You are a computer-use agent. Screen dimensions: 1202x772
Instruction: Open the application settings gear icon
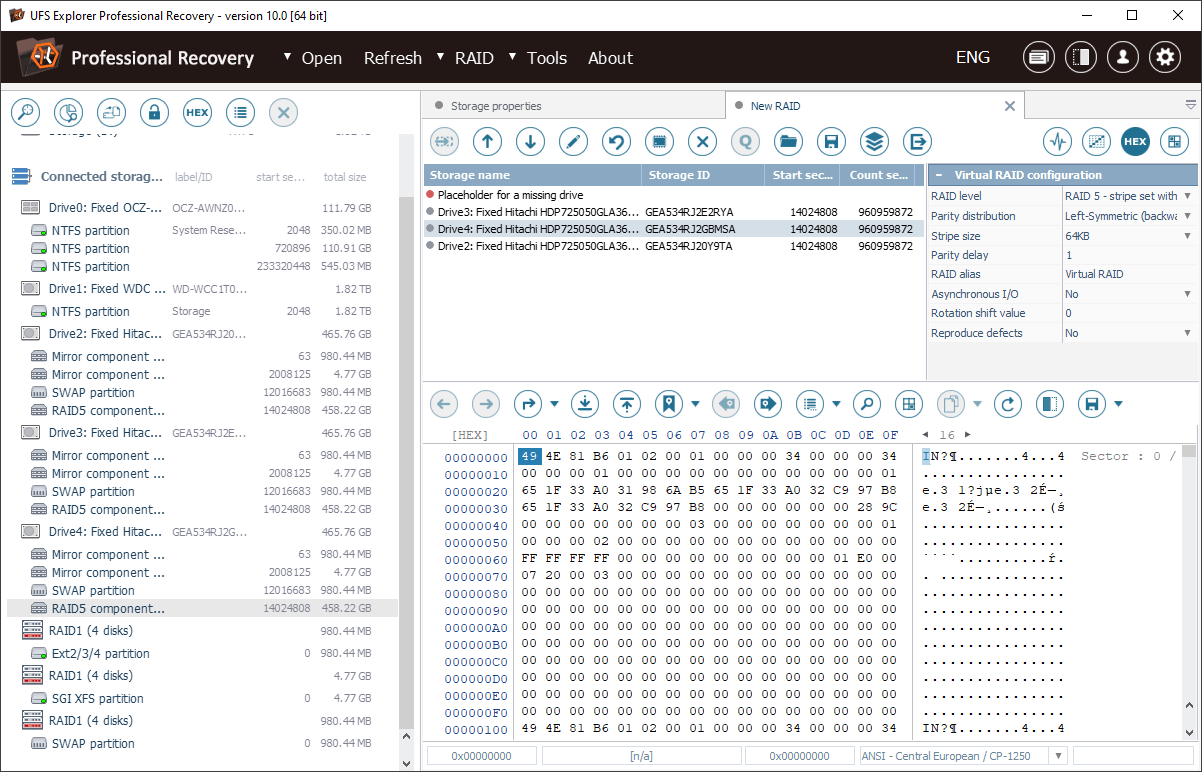(x=1164, y=57)
